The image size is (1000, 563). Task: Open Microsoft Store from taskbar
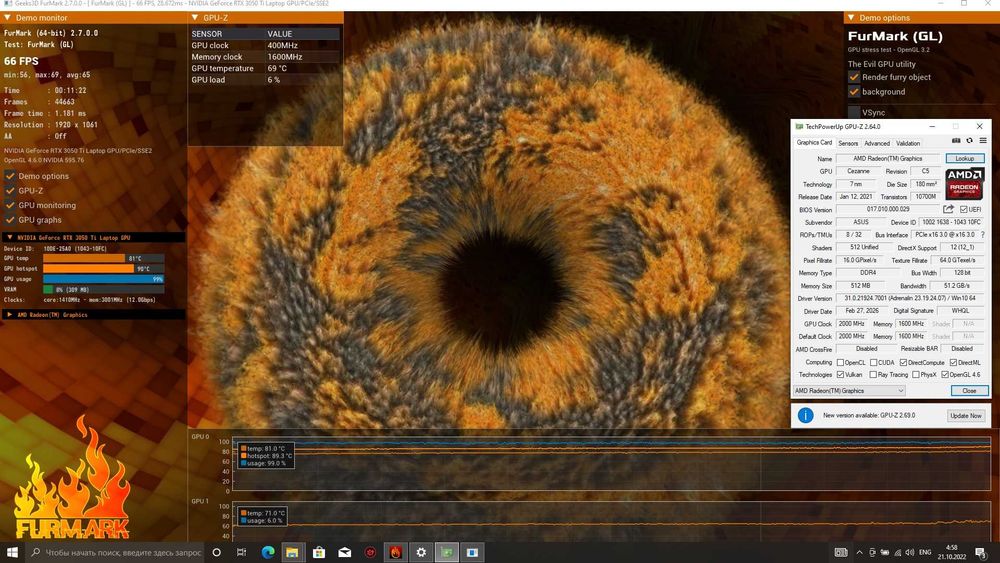(319, 552)
